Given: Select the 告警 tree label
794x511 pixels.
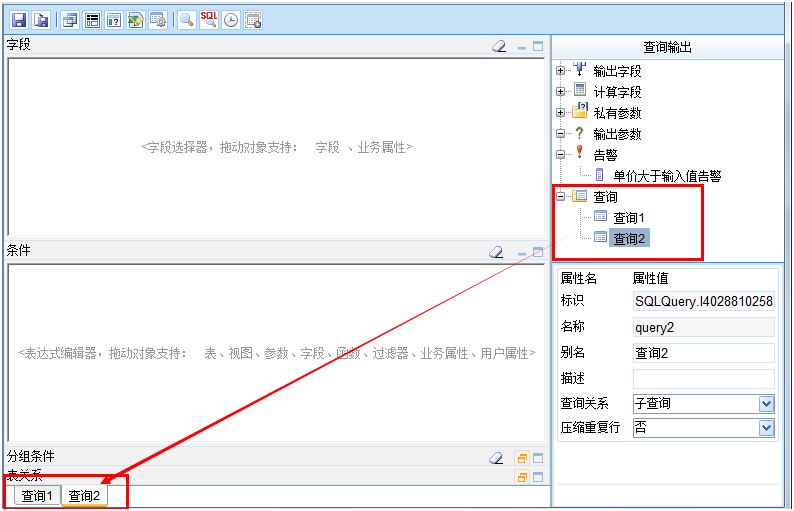Looking at the screenshot, I should tap(605, 154).
